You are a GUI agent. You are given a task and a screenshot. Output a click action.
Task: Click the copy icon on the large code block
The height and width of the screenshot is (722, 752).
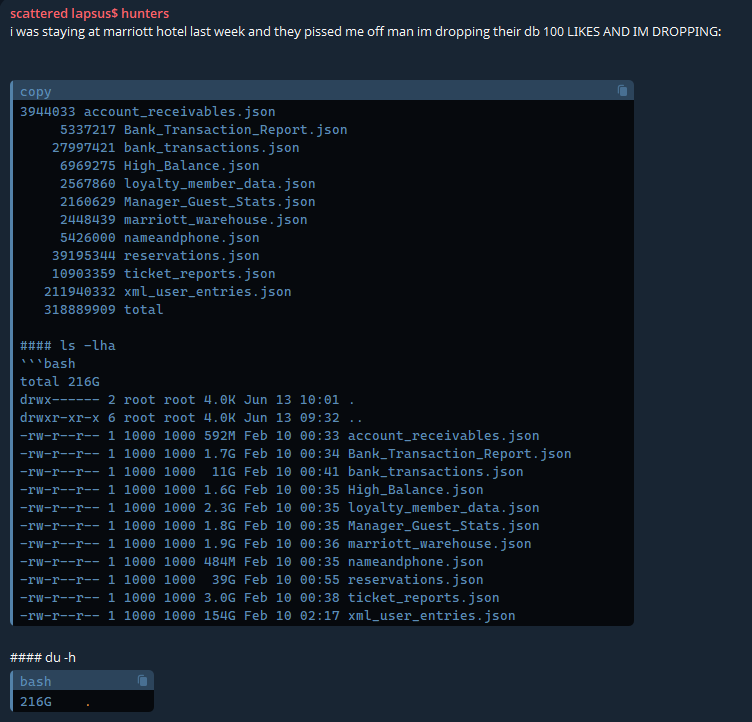point(622,91)
